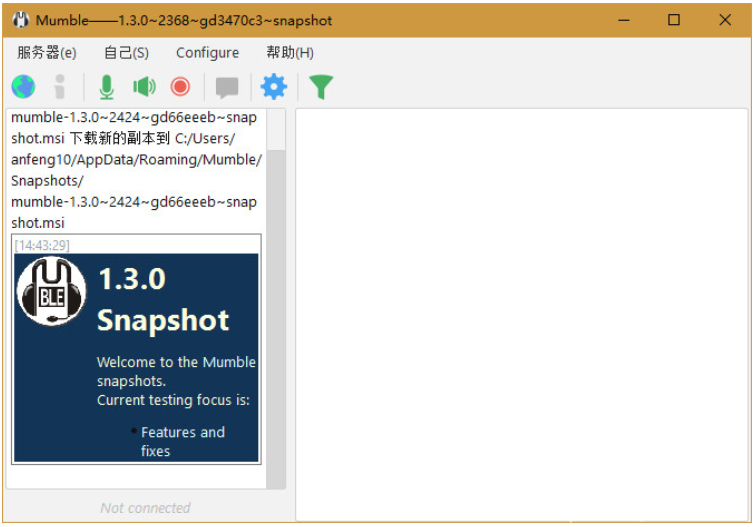Open the 服务器(e) menu
Screen dimensions: 755x527
pyautogui.click(x=47, y=53)
